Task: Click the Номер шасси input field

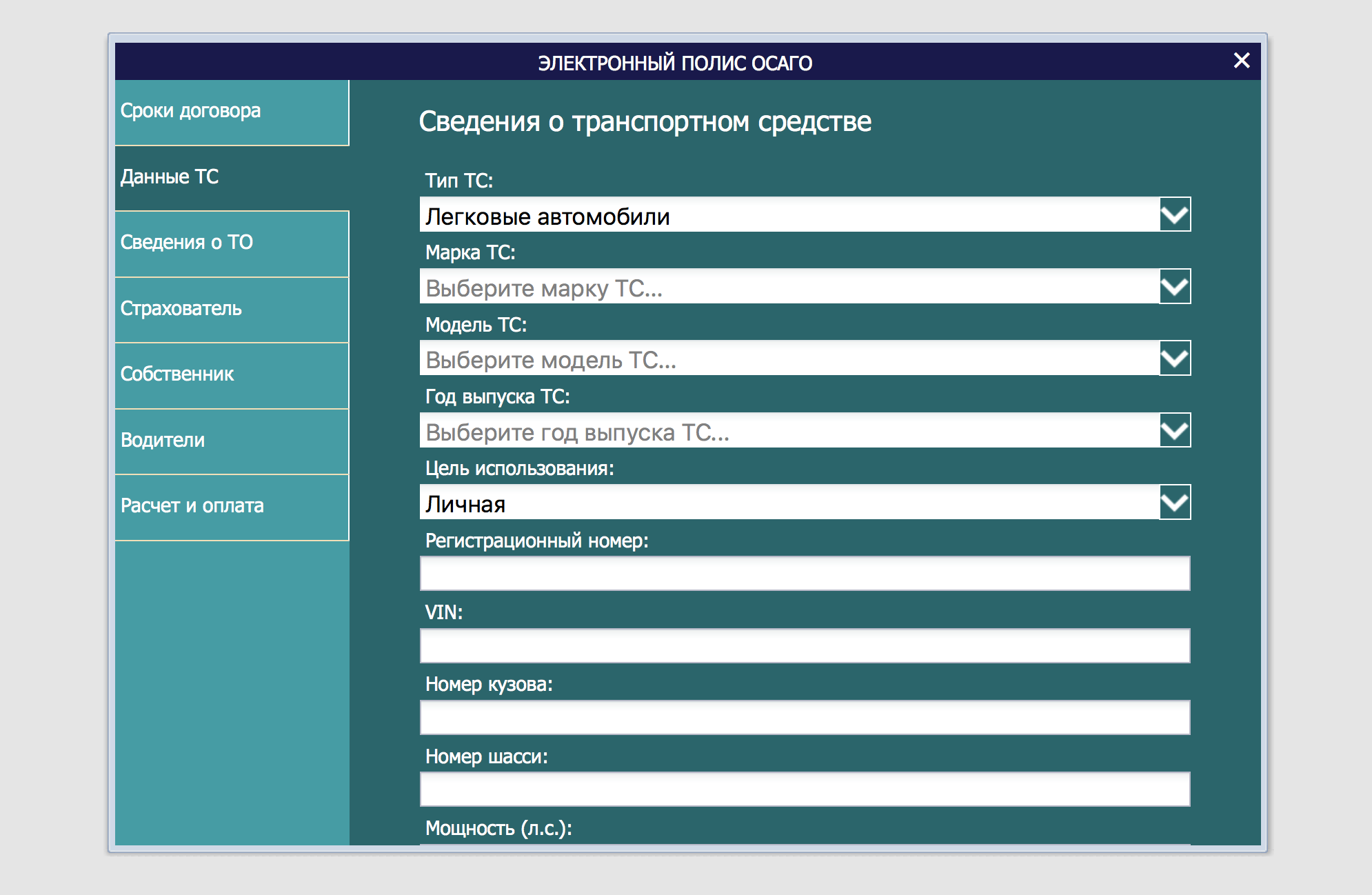Action: coord(805,790)
